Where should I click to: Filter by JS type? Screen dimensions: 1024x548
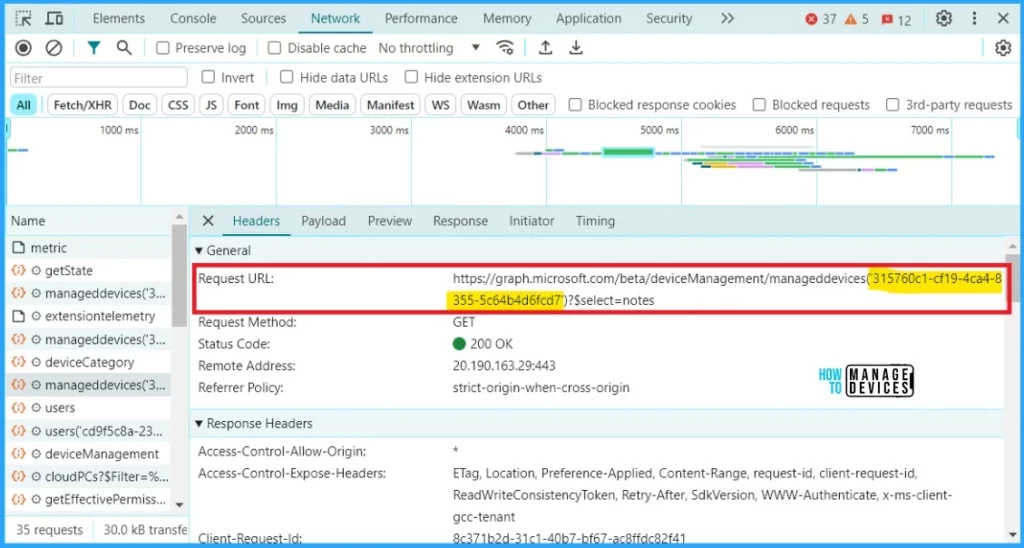coord(211,105)
